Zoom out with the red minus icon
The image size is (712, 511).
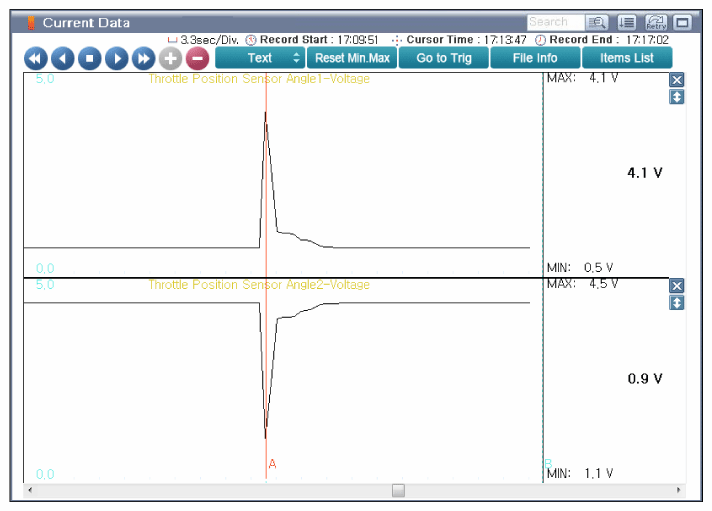pyautogui.click(x=197, y=58)
